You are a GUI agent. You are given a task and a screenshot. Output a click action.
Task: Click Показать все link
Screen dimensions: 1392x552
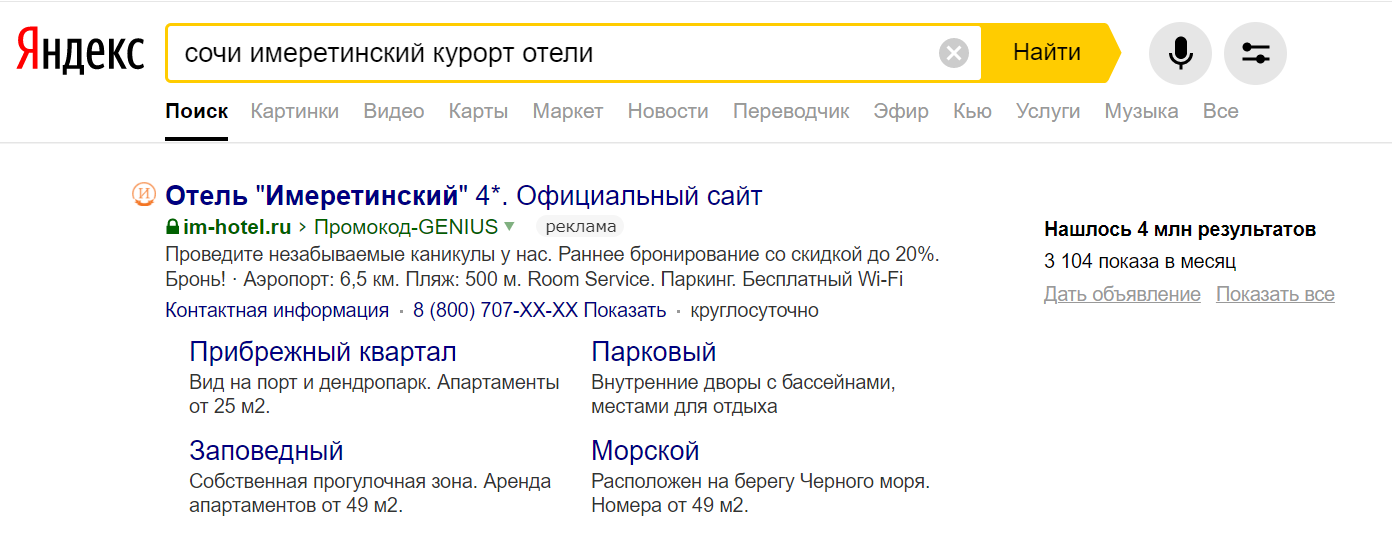coord(1275,294)
